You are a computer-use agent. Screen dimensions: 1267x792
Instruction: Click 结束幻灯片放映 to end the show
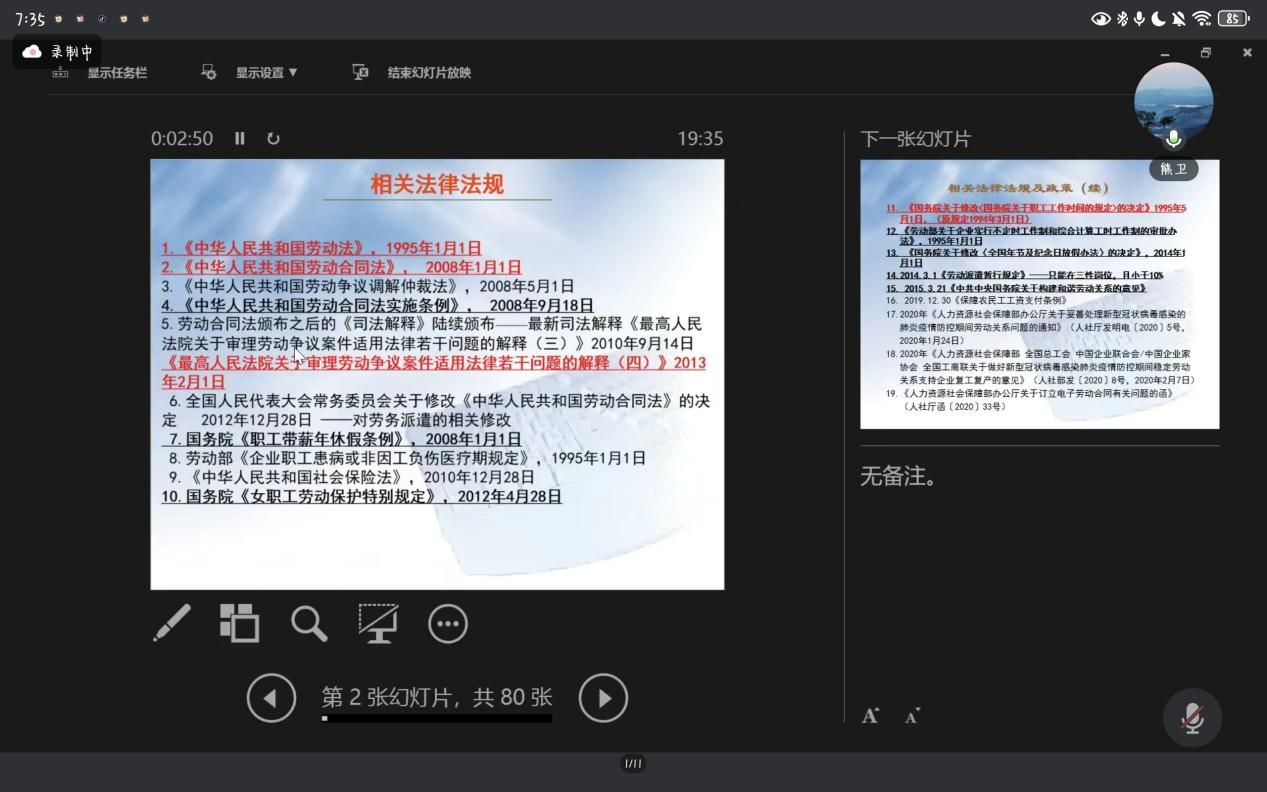point(428,73)
